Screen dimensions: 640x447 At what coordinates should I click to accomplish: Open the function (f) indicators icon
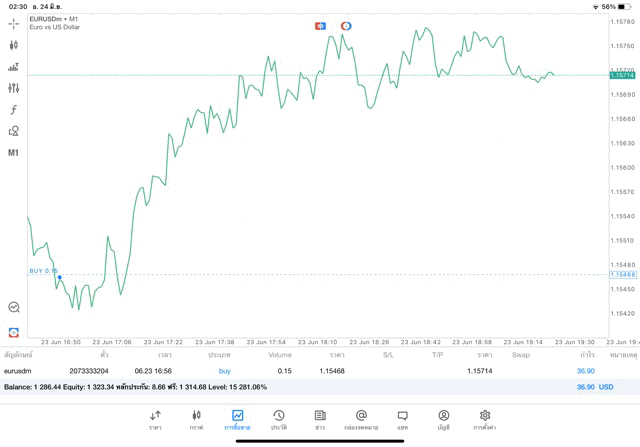(x=14, y=109)
